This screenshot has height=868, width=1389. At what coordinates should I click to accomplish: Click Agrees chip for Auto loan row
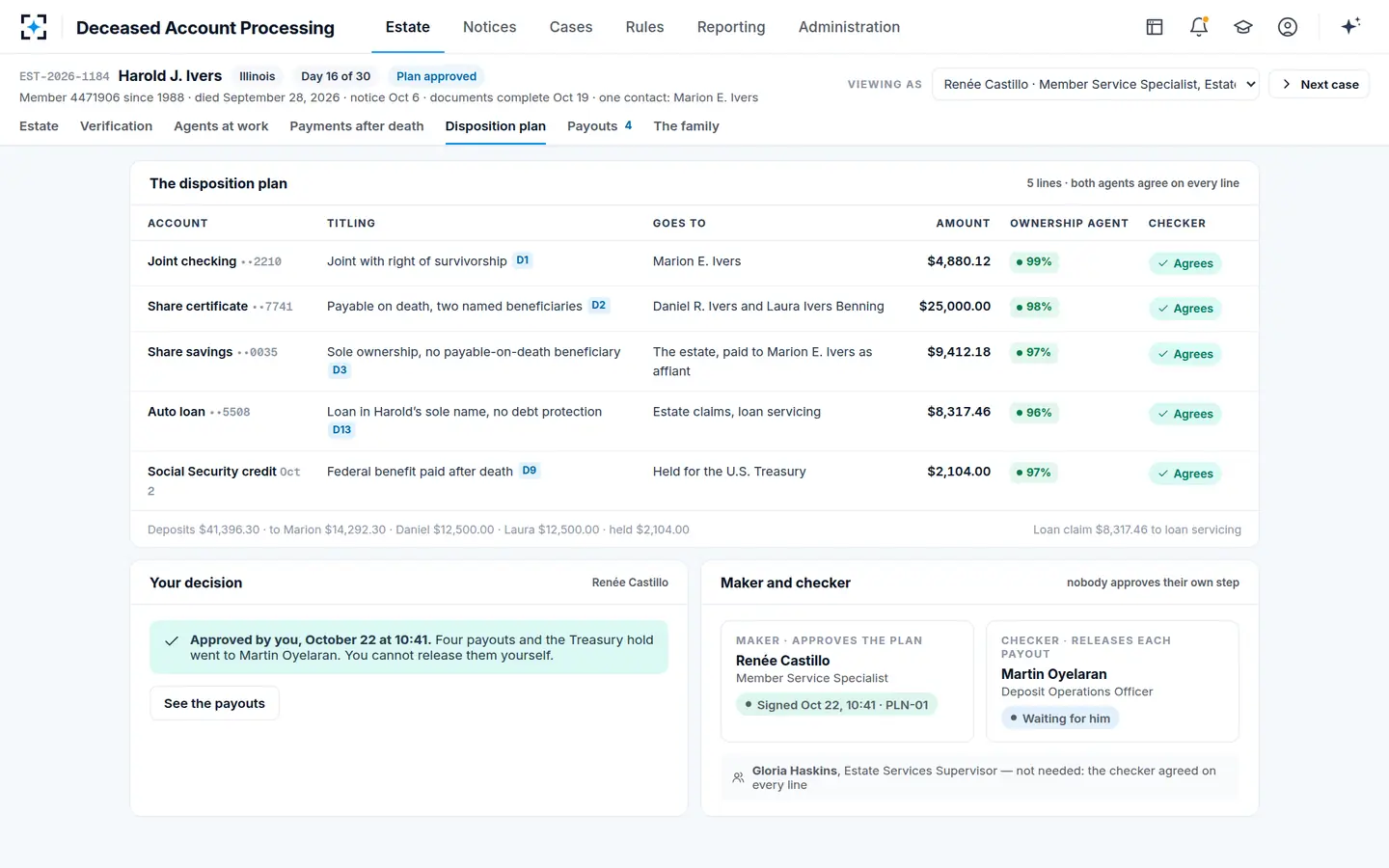[1185, 414]
